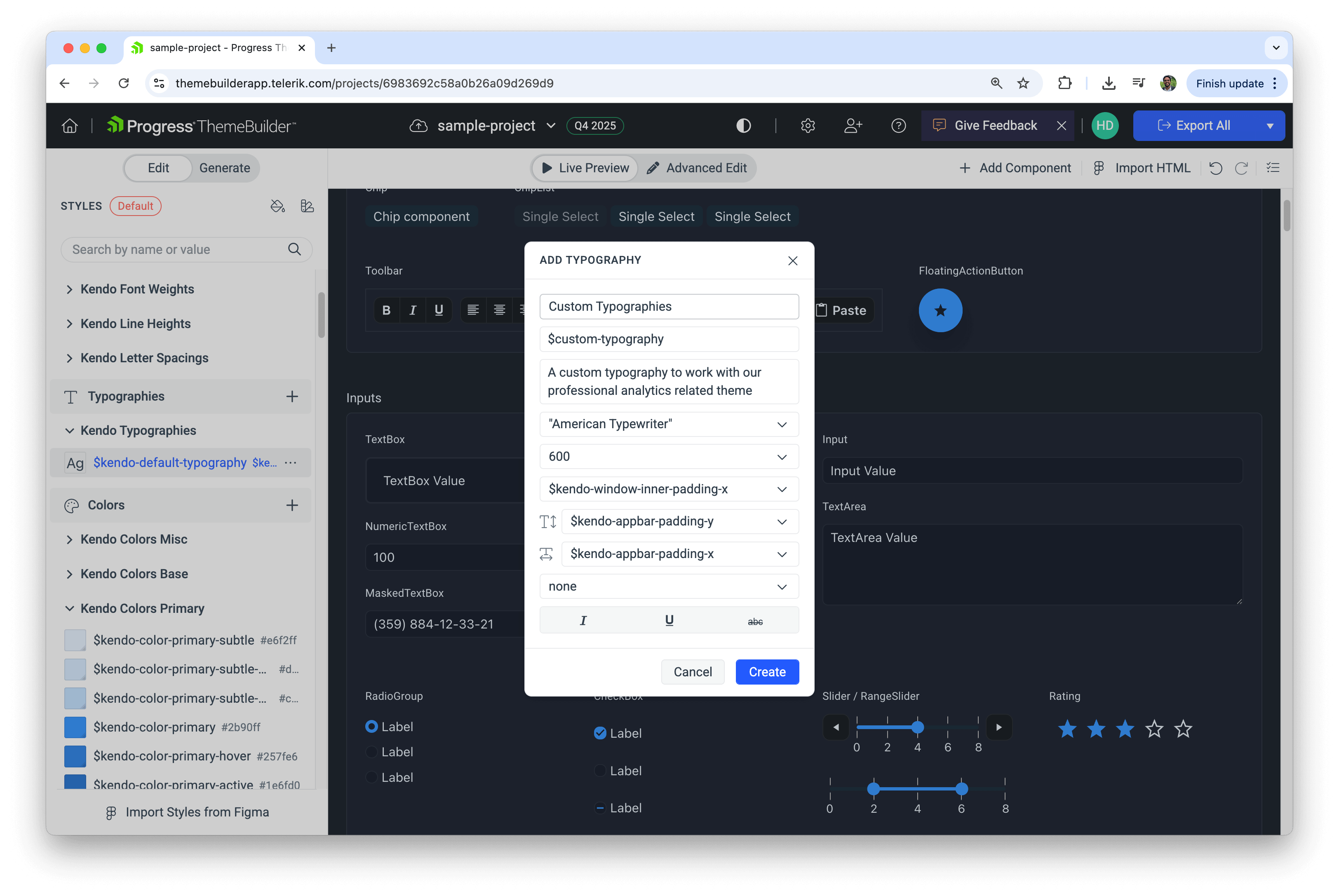Open the American Typewriter font family dropdown
This screenshot has height=896, width=1339.
tap(669, 424)
